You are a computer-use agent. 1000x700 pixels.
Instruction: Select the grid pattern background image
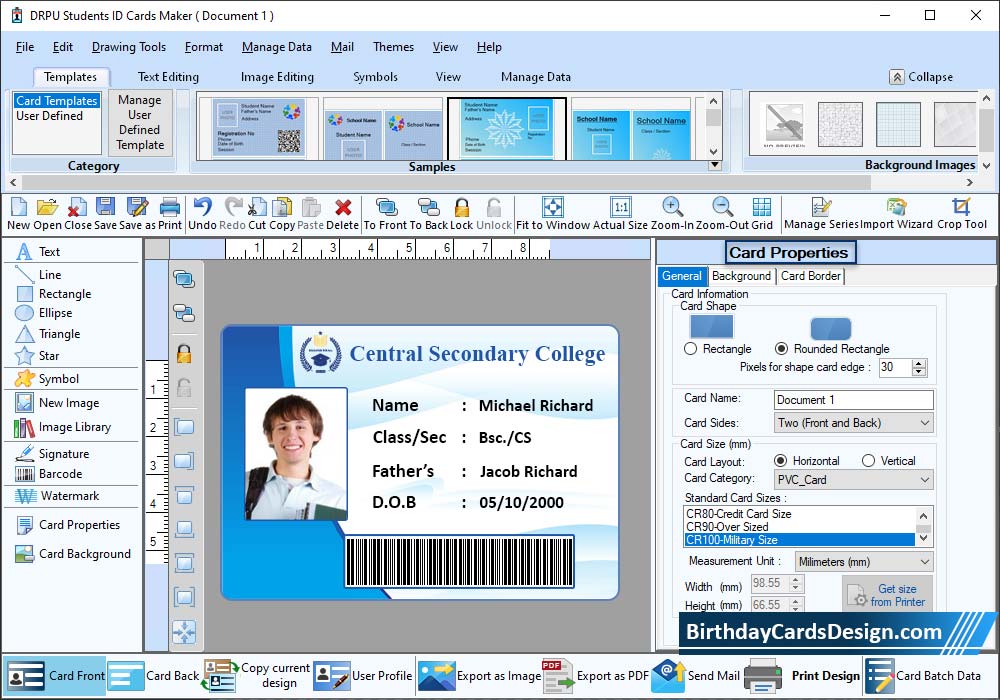coord(897,124)
